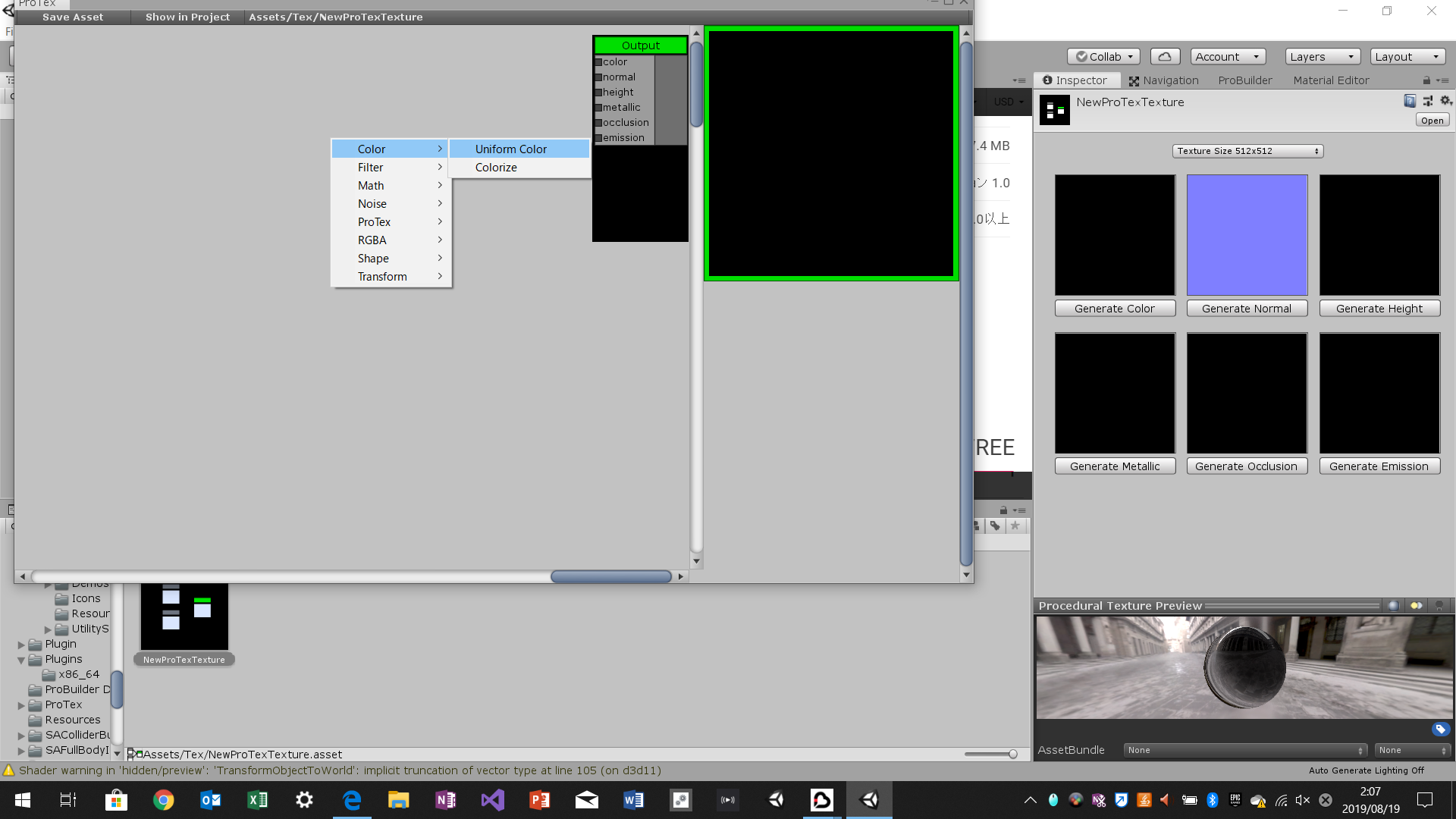Viewport: 1456px width, 819px height.
Task: Click the inspector preset sliders icon
Action: click(1428, 101)
